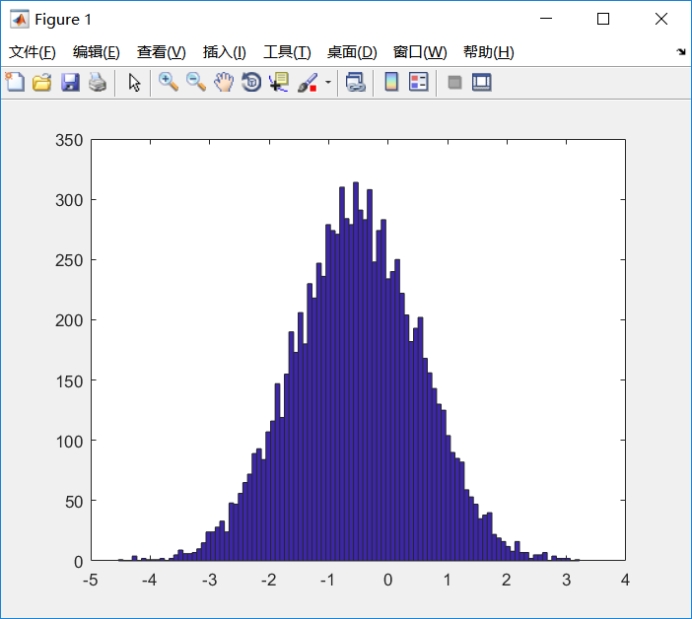This screenshot has height=619, width=692.
Task: Open a file with the folder icon
Action: (x=42, y=82)
